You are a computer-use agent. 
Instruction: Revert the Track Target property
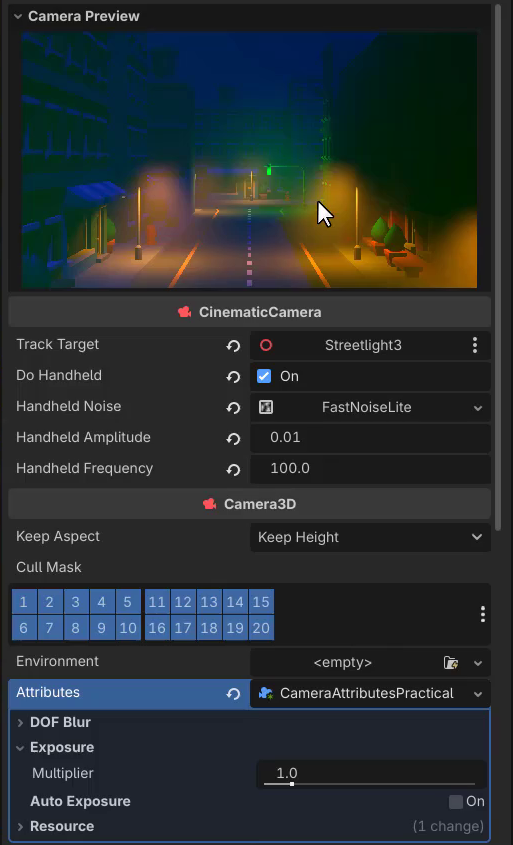click(x=233, y=345)
